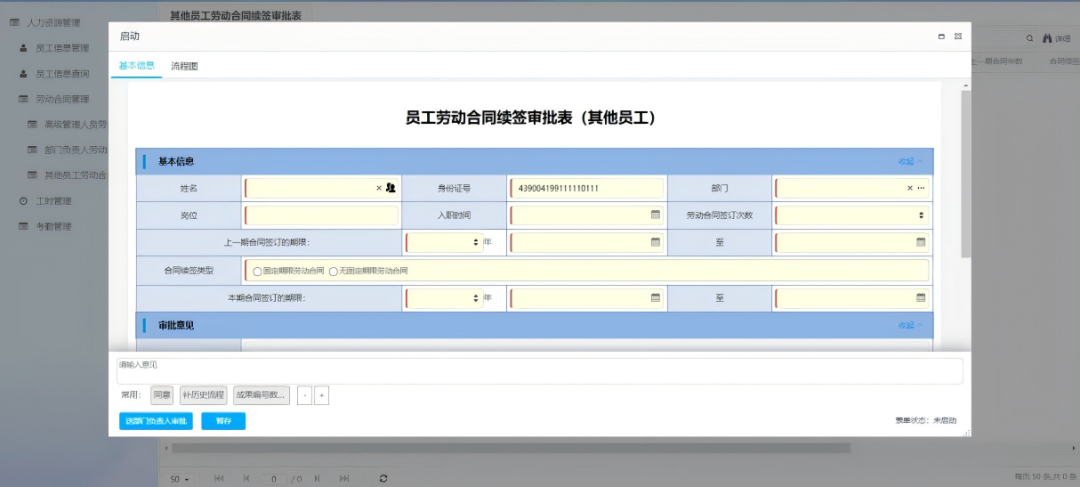Screen dimensions: 1080x487
Task: Collapse the 基本信息 section using 收起
Action: click(x=909, y=161)
